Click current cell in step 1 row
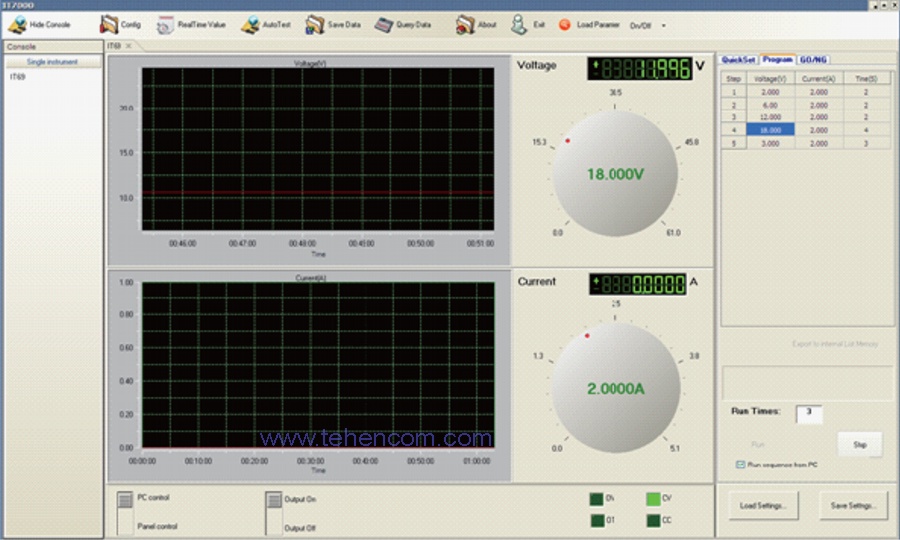 (818, 92)
